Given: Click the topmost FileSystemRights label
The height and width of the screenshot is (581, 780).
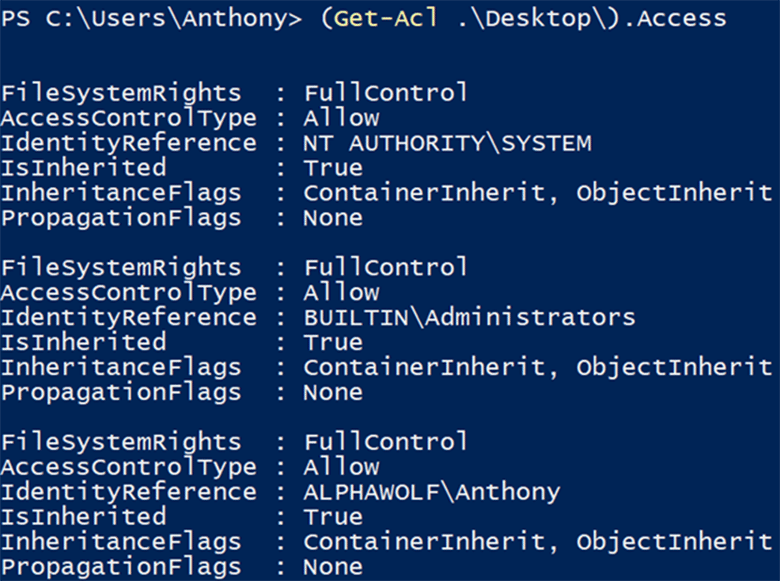Looking at the screenshot, I should [x=121, y=93].
